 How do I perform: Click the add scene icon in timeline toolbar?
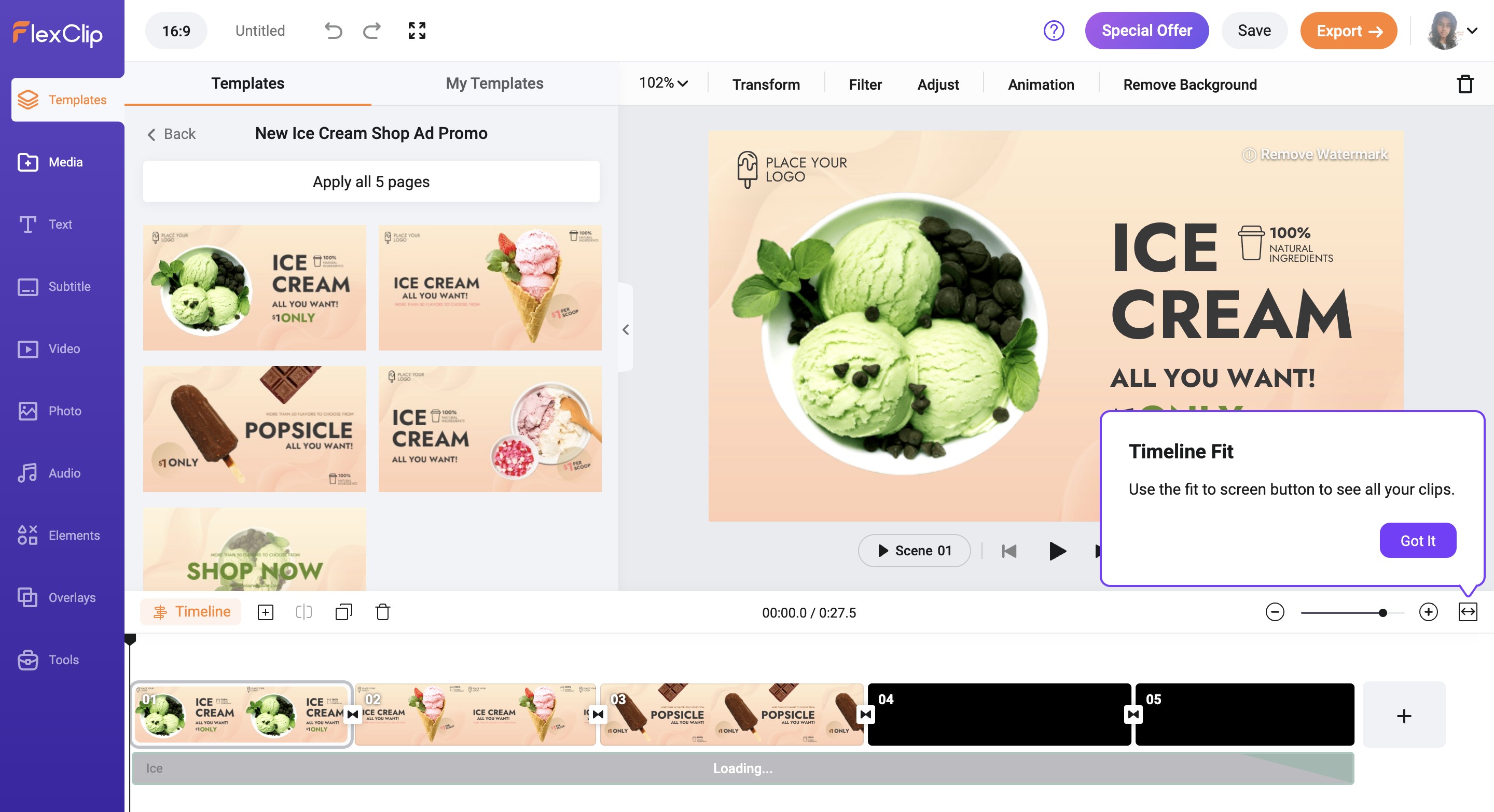(x=265, y=612)
